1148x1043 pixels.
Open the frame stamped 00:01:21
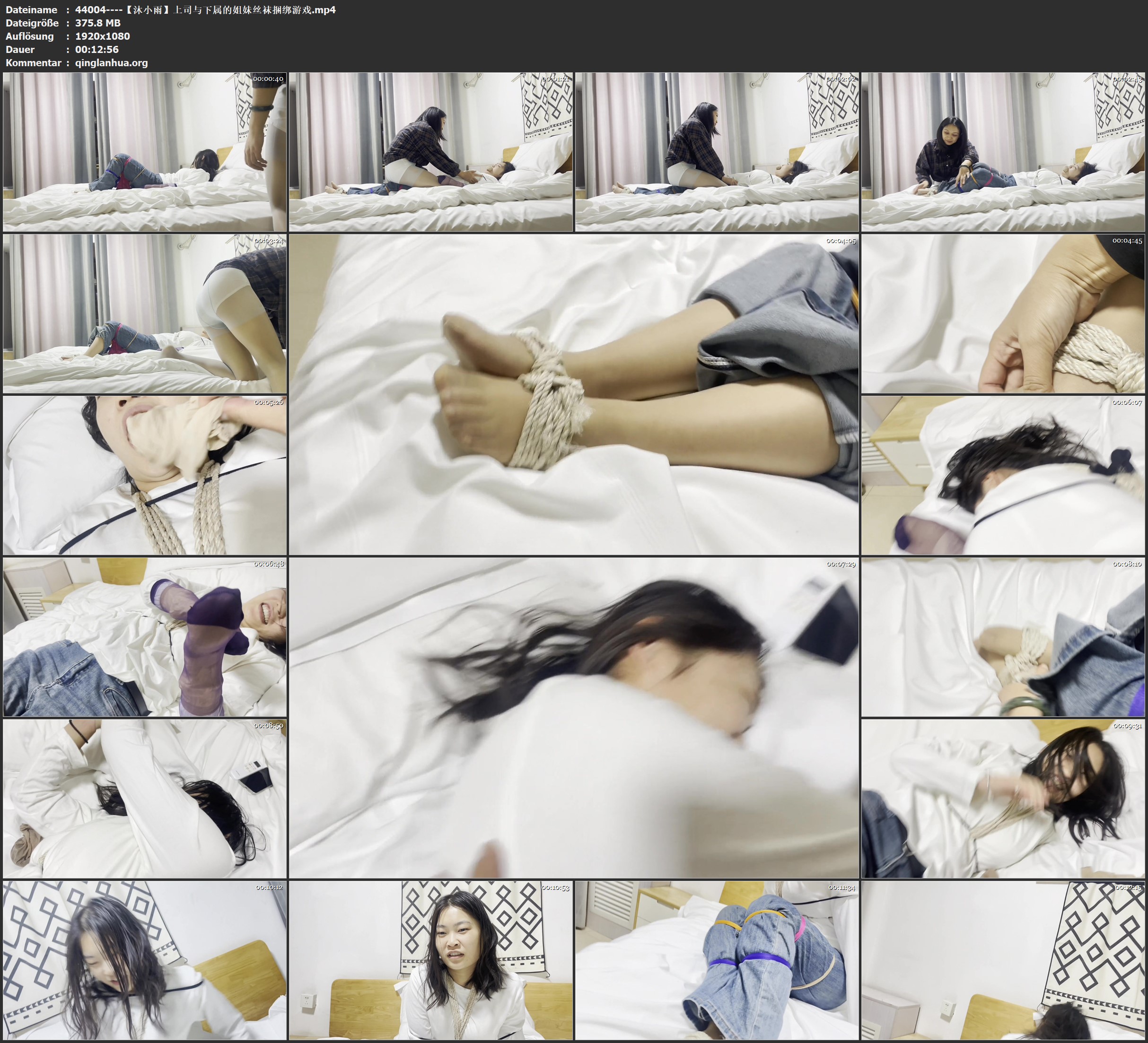pyautogui.click(x=430, y=151)
